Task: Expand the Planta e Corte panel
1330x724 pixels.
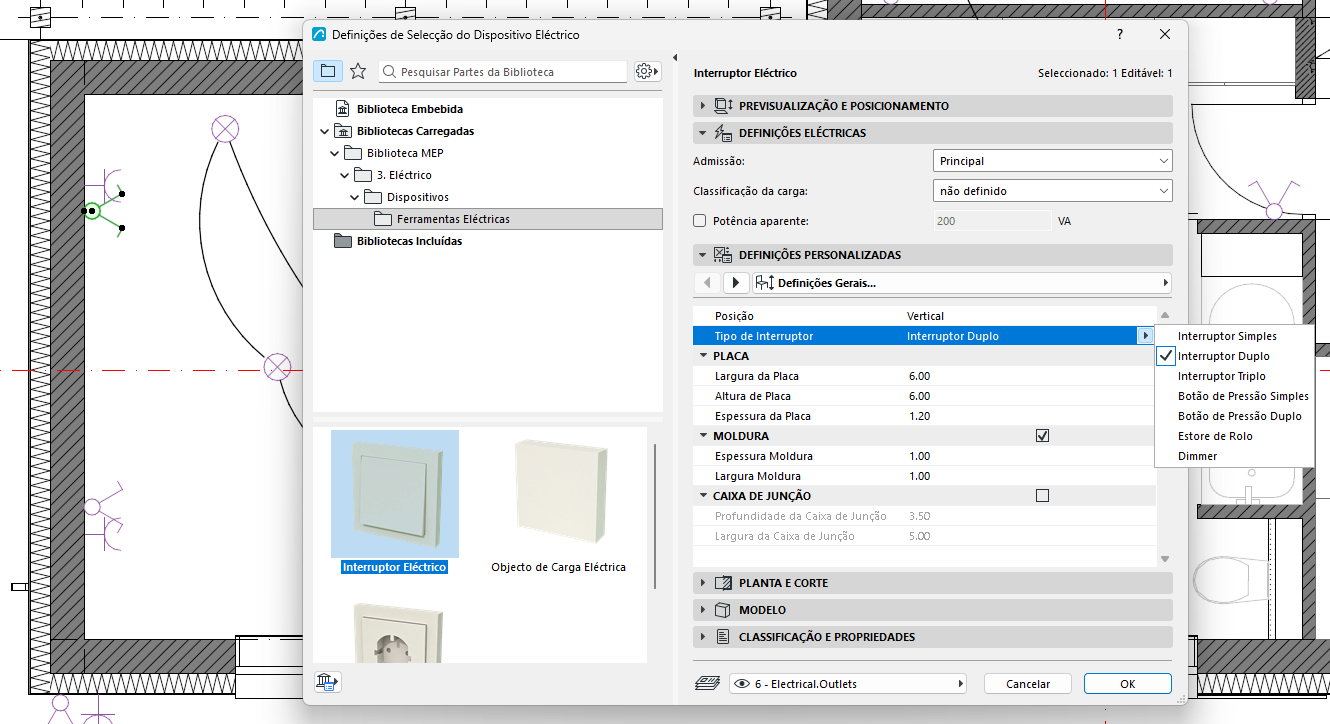Action: pos(932,583)
